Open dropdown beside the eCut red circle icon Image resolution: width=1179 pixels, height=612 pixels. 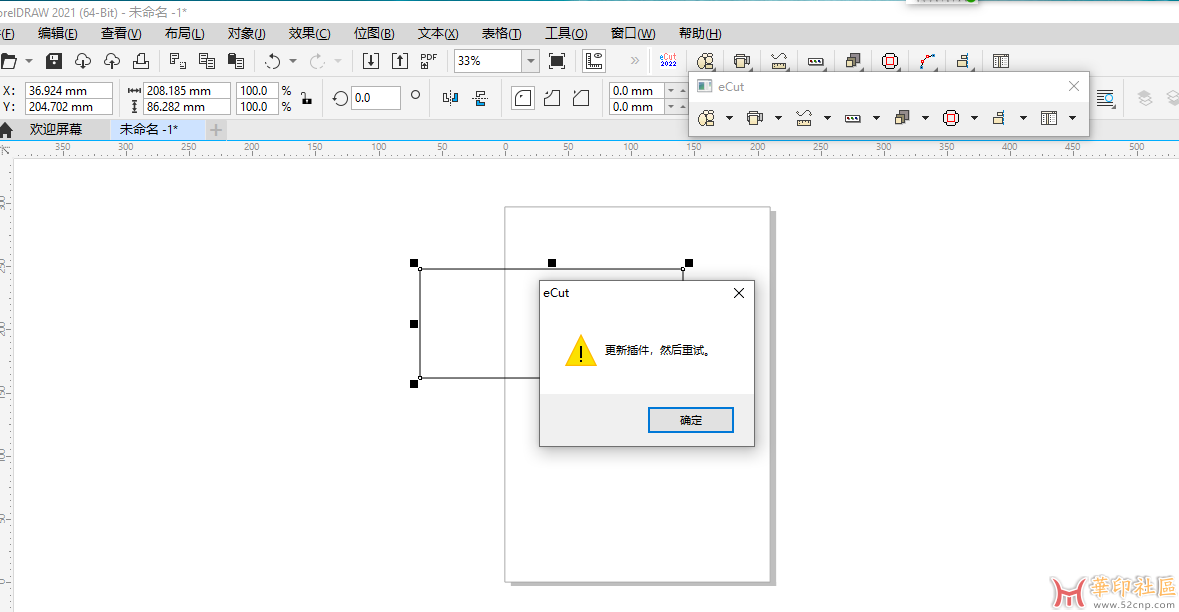point(974,118)
